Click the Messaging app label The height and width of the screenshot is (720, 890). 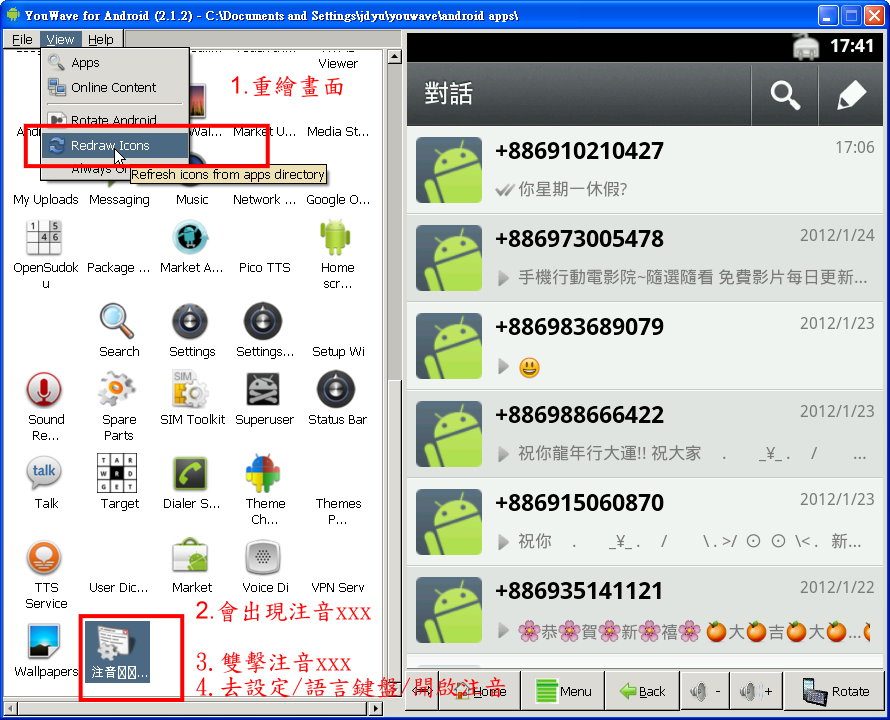click(119, 199)
